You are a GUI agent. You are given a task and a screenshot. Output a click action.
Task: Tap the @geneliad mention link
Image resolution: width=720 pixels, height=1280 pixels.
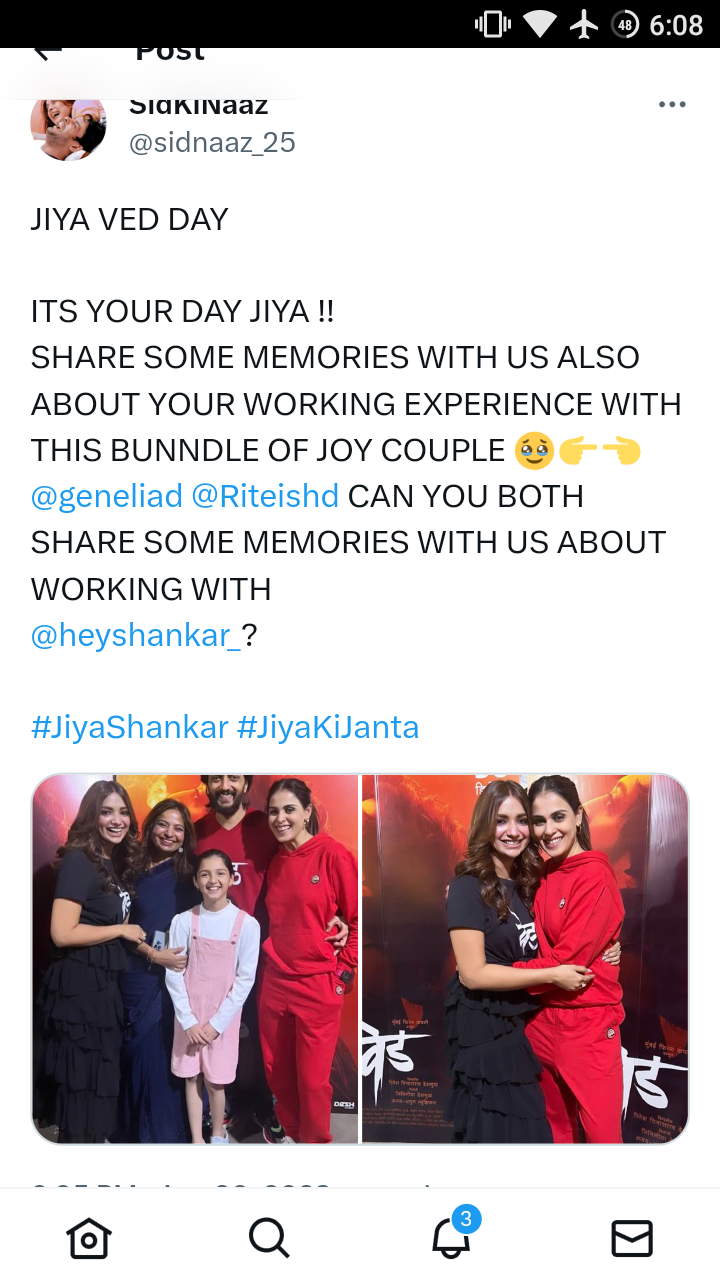(107, 496)
